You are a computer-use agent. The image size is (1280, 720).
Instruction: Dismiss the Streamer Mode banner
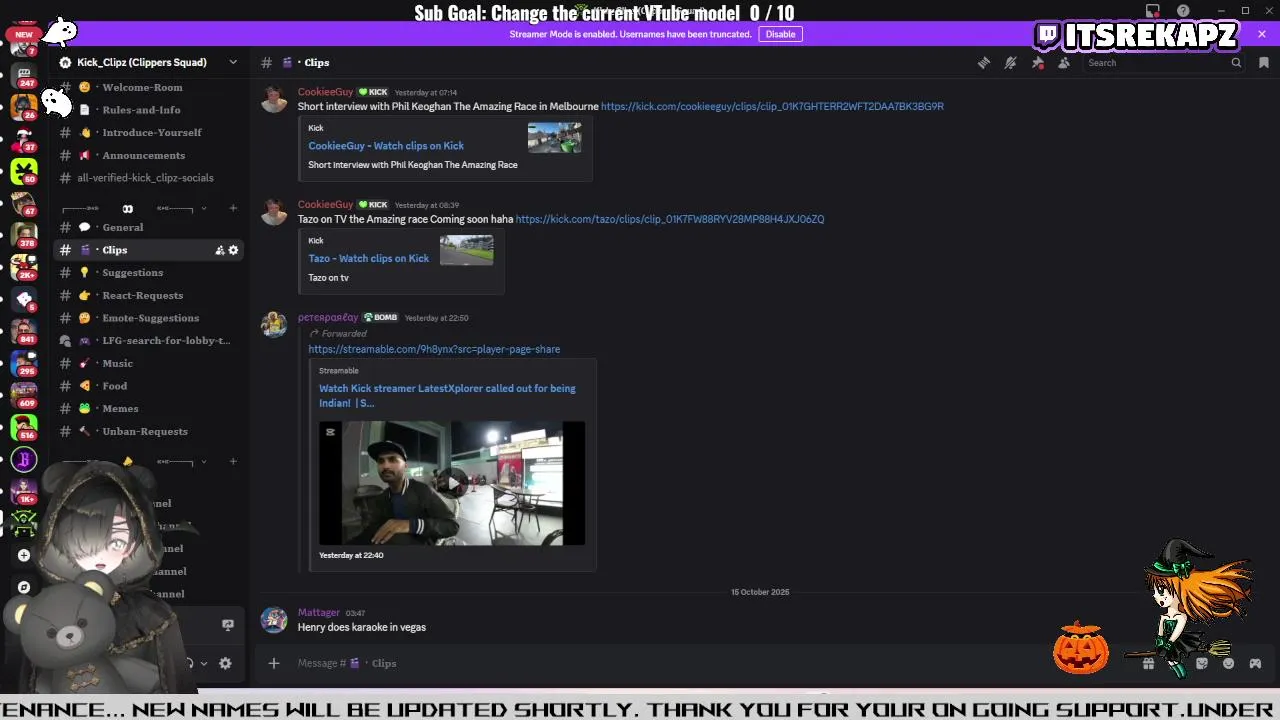pyautogui.click(x=1262, y=34)
